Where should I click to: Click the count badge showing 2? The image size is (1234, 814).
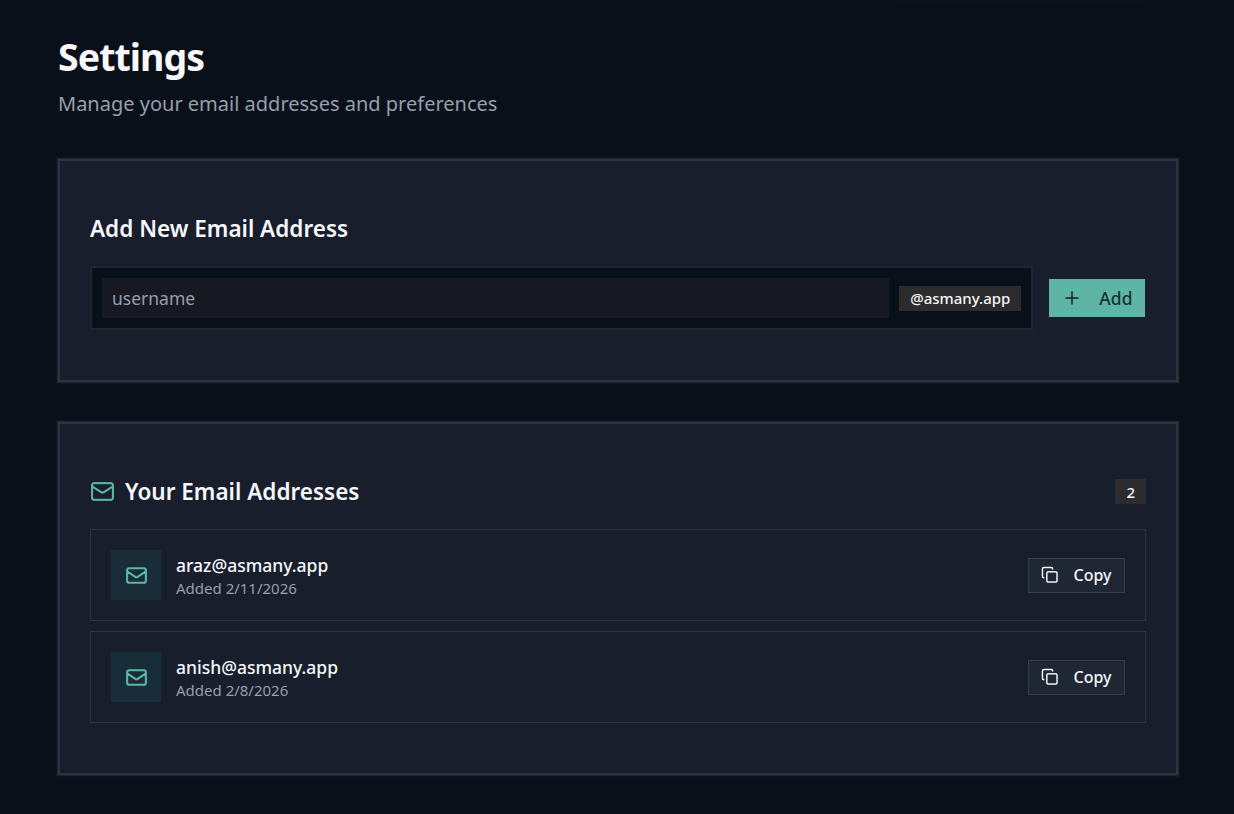1130,491
